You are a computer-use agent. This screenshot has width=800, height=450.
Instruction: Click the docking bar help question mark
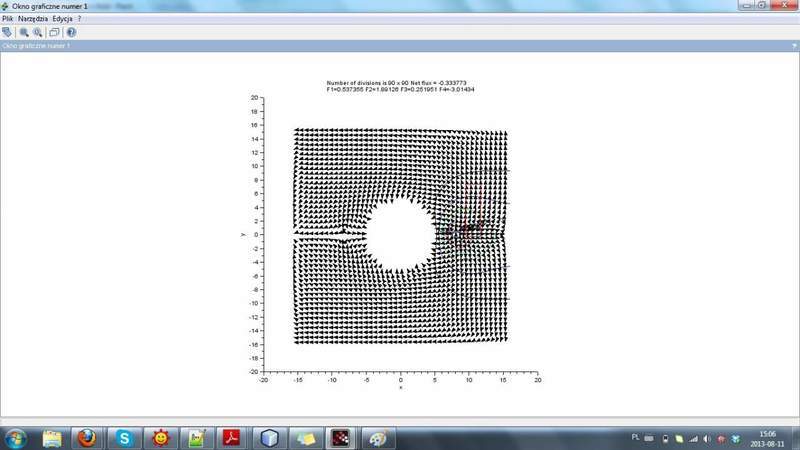click(794, 46)
